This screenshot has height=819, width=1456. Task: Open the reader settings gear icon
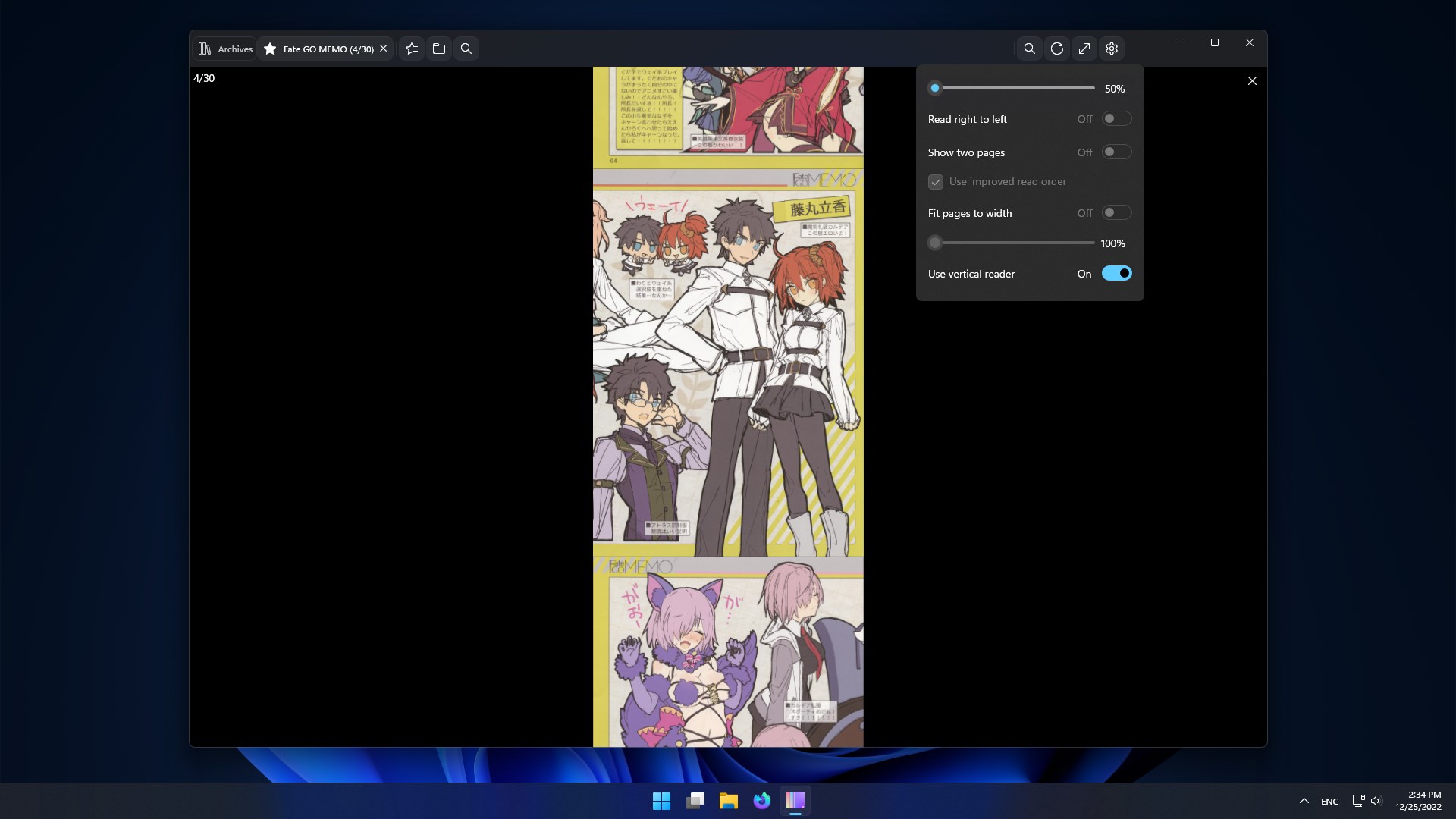[1112, 49]
